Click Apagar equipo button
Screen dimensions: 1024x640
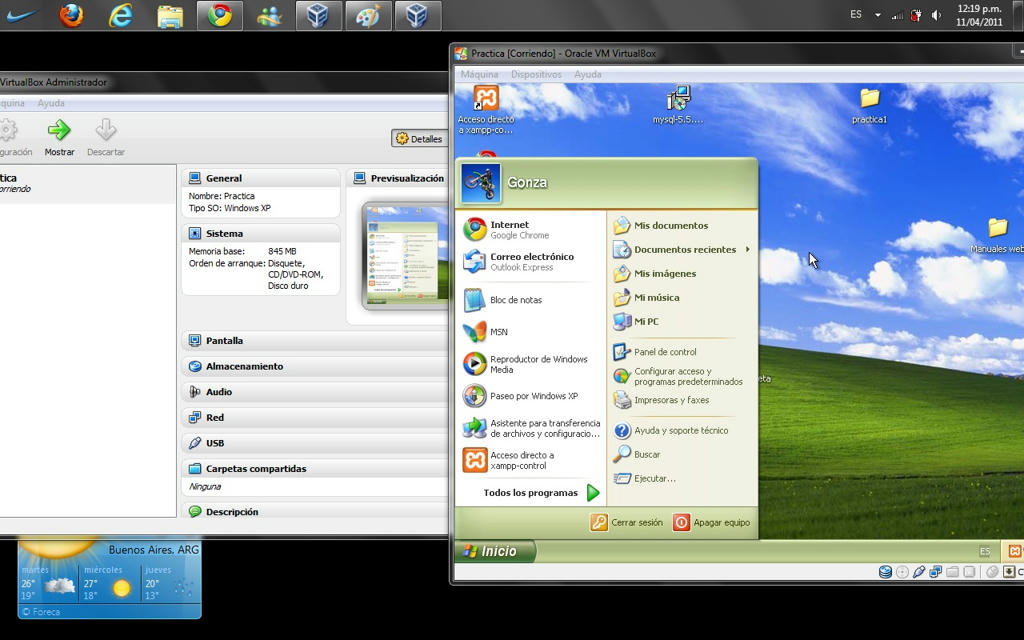point(711,522)
